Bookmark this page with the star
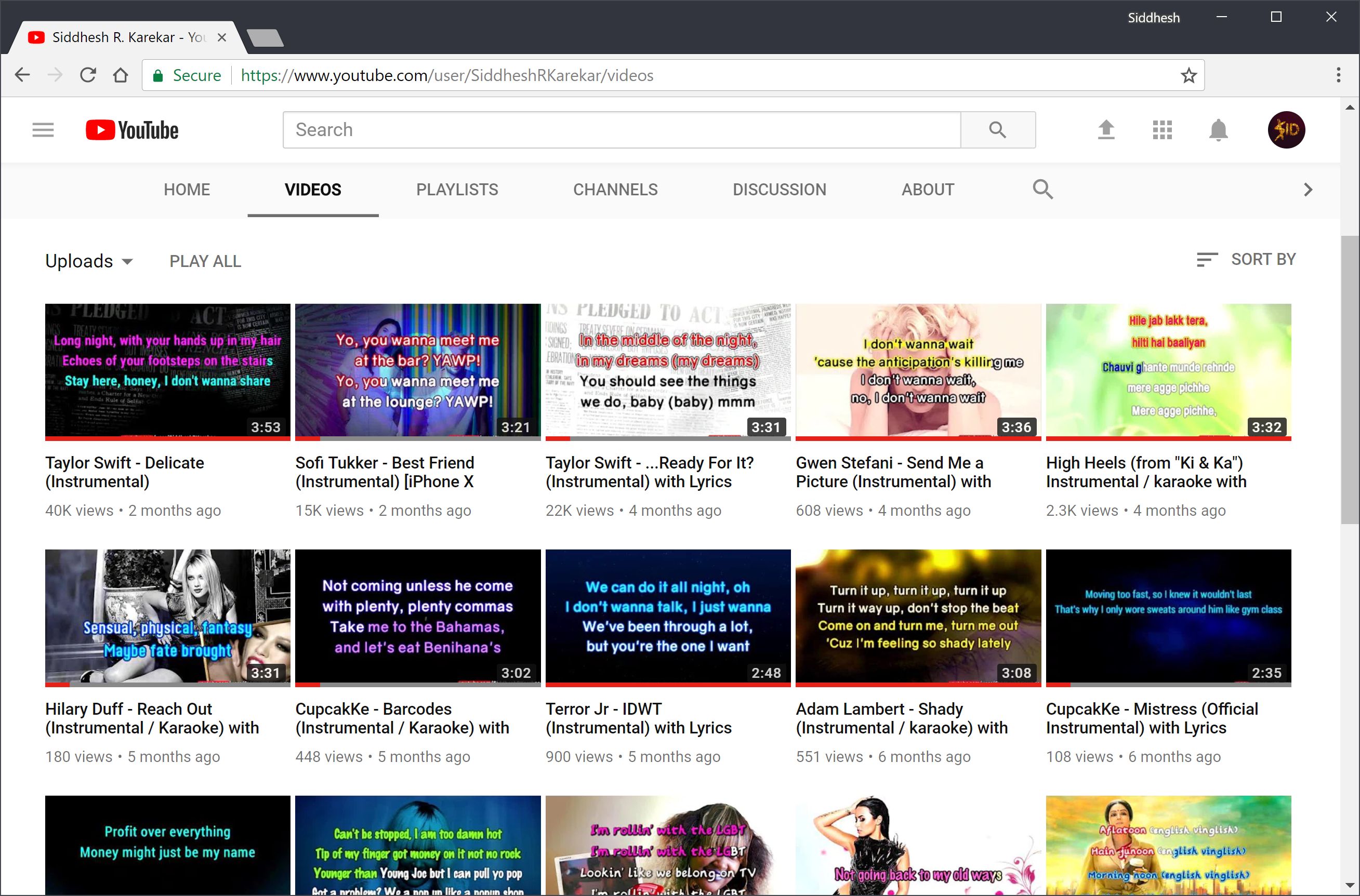Screen dimensions: 1360x896 (1189, 75)
